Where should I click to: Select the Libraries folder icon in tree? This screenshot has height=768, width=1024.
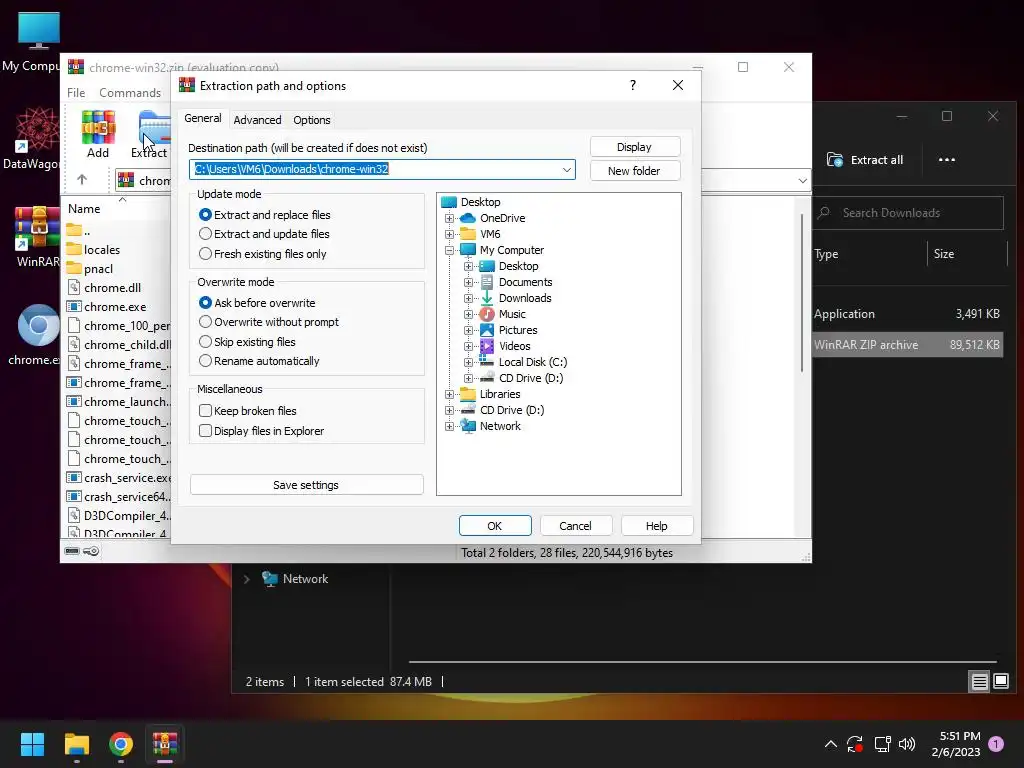click(x=468, y=394)
